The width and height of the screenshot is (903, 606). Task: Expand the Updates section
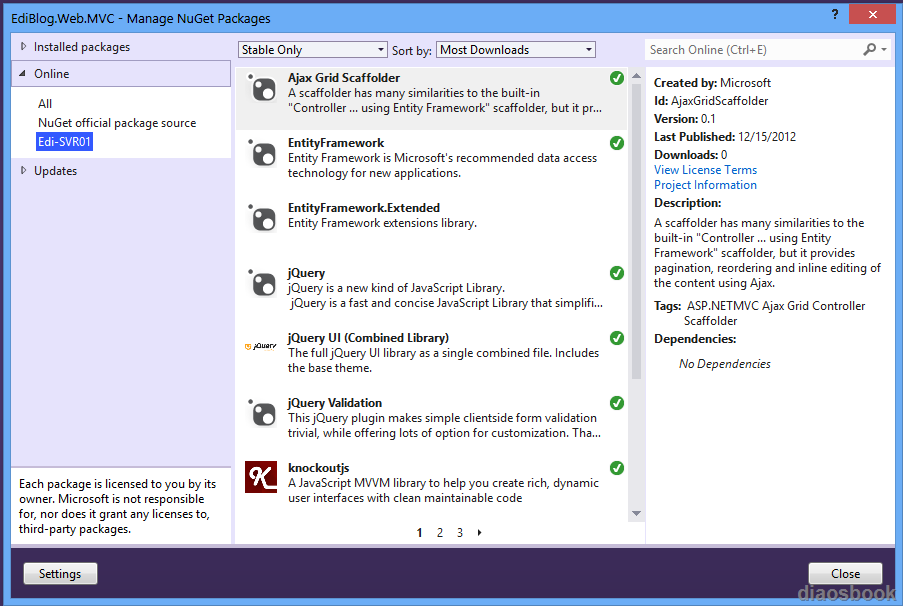point(23,171)
